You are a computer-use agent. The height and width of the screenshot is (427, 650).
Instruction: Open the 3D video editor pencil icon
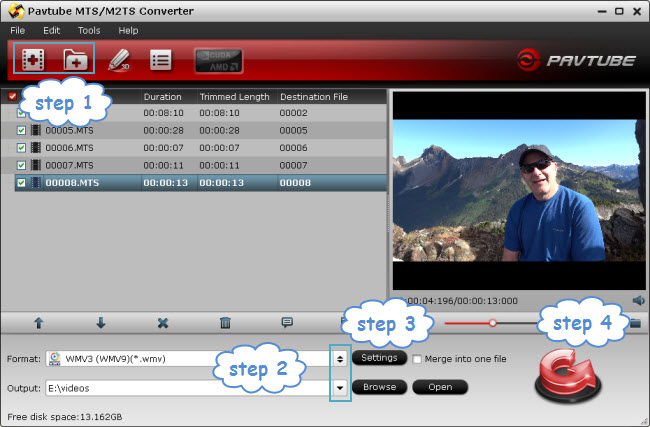[119, 59]
